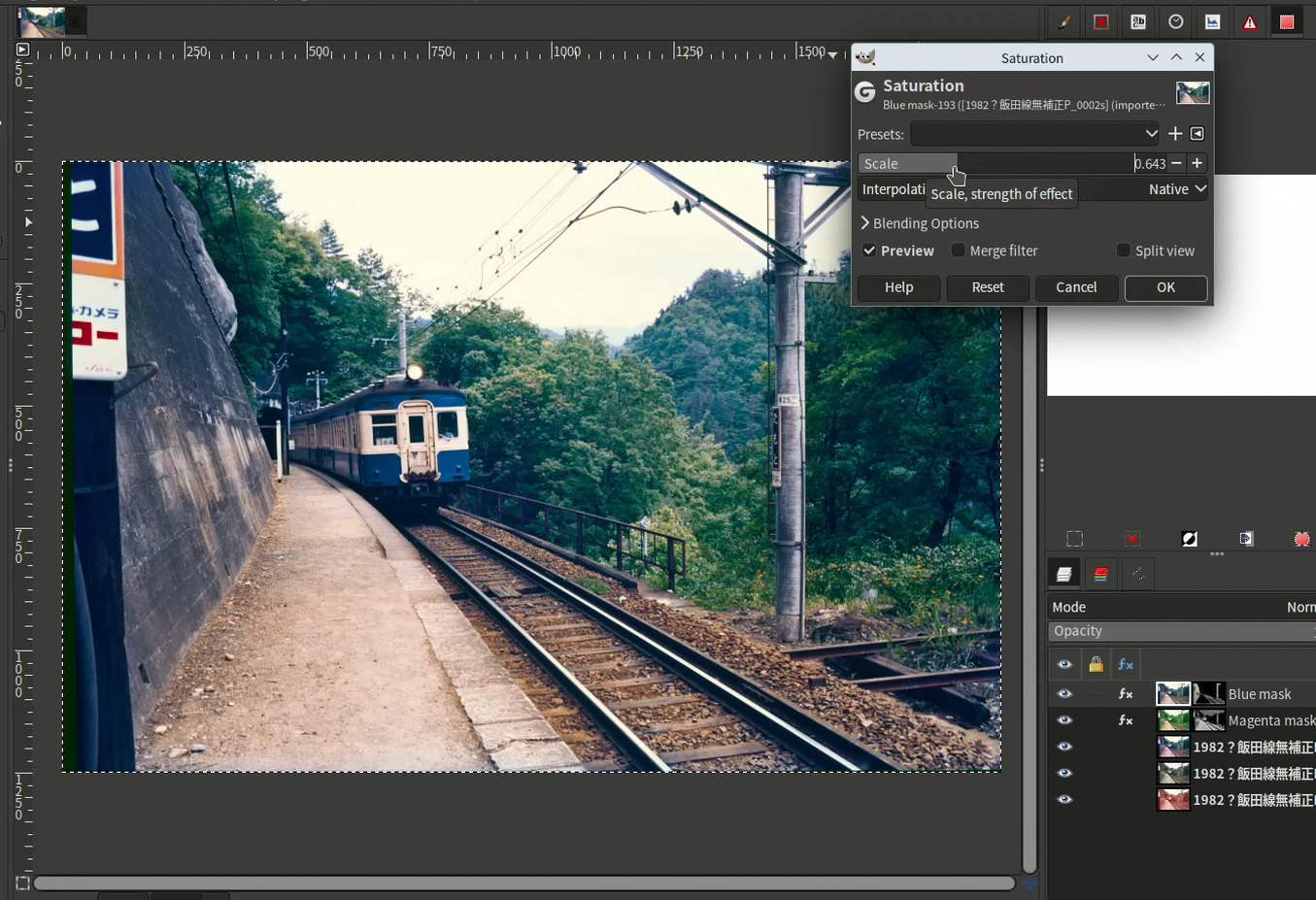Viewport: 1316px width, 900px height.
Task: Hide the Magenta mask layer
Action: tap(1064, 720)
